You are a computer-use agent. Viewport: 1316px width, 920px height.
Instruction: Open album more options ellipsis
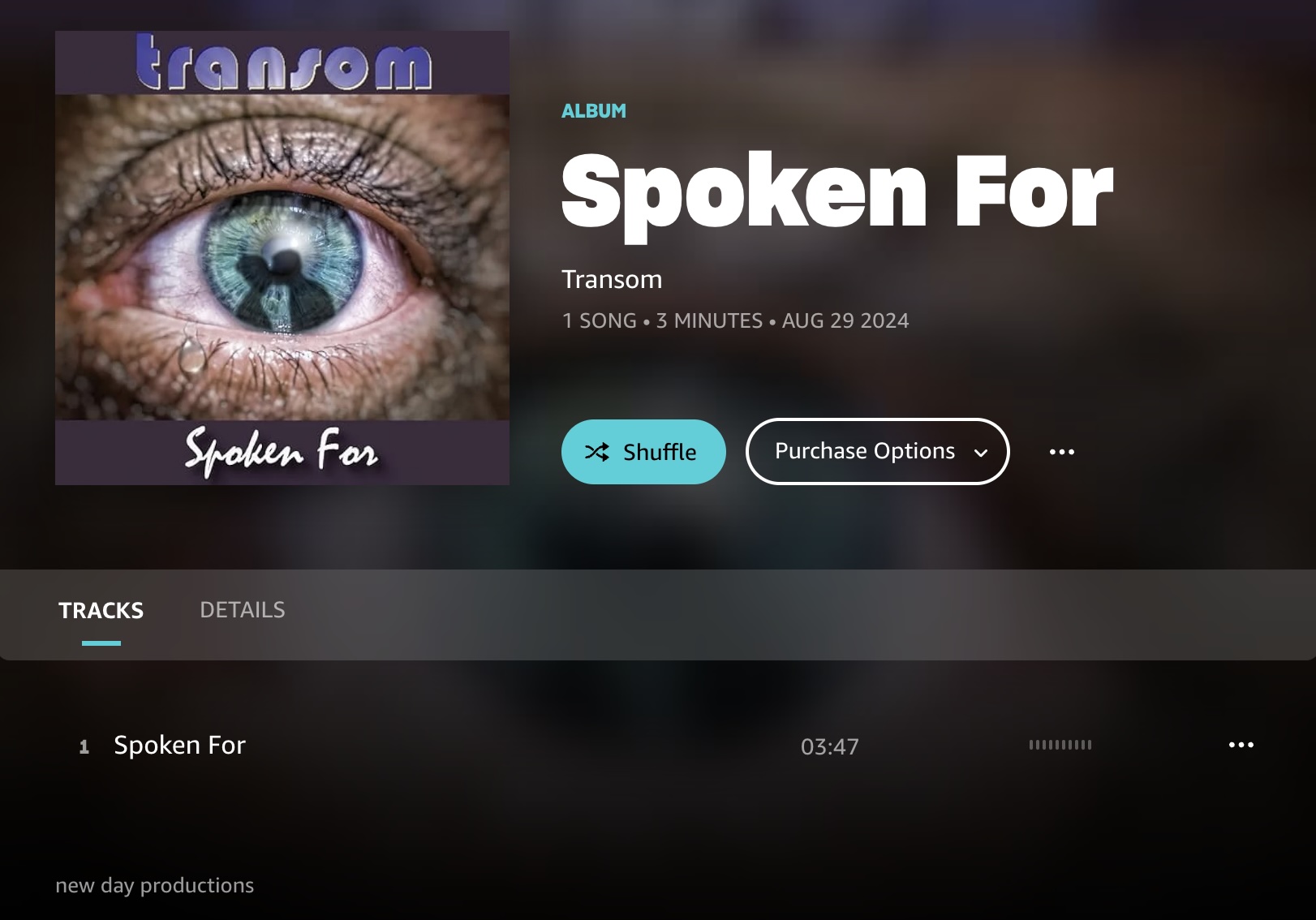pos(1061,452)
